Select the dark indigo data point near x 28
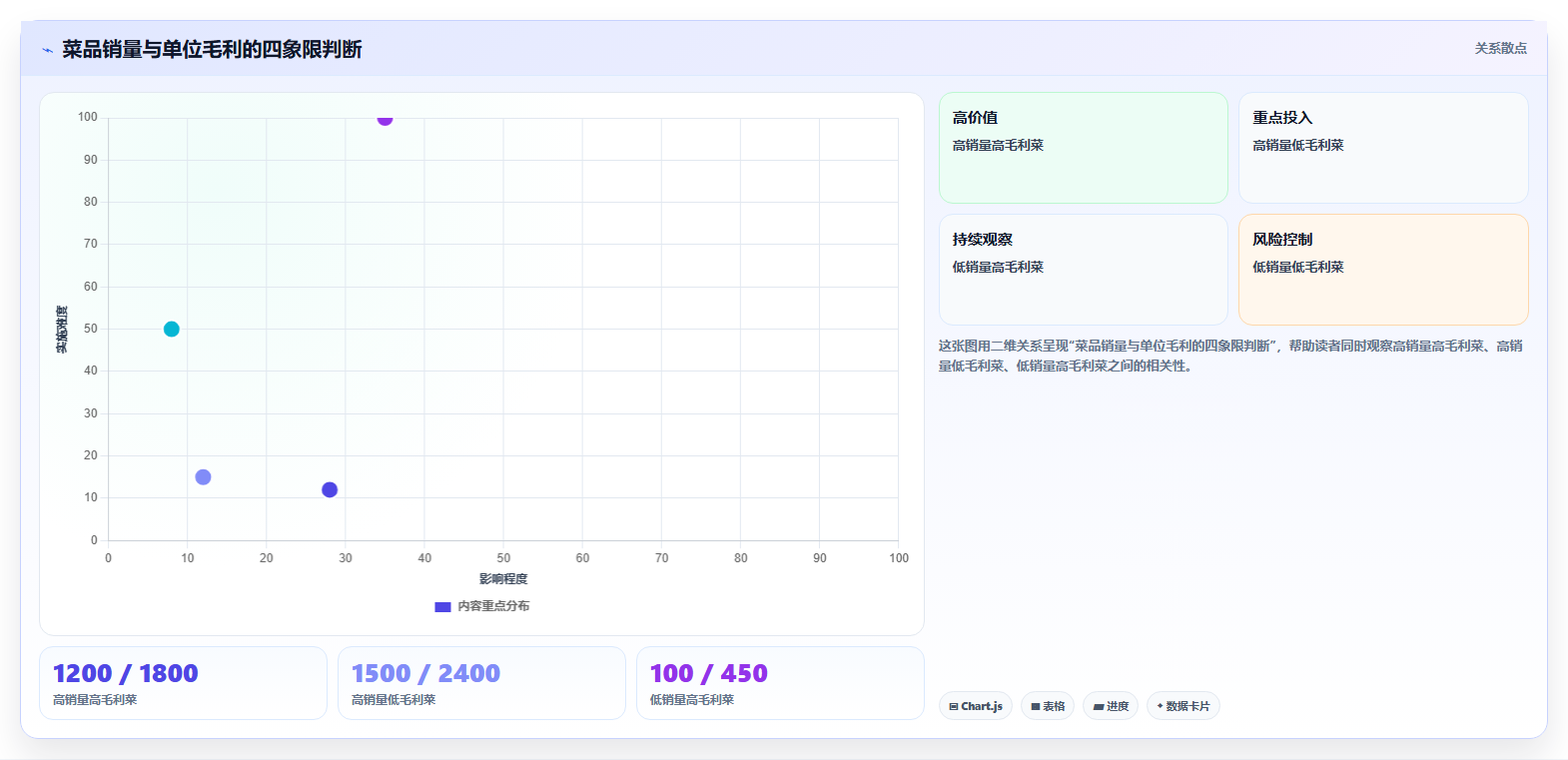Image resolution: width=1568 pixels, height=760 pixels. click(330, 489)
